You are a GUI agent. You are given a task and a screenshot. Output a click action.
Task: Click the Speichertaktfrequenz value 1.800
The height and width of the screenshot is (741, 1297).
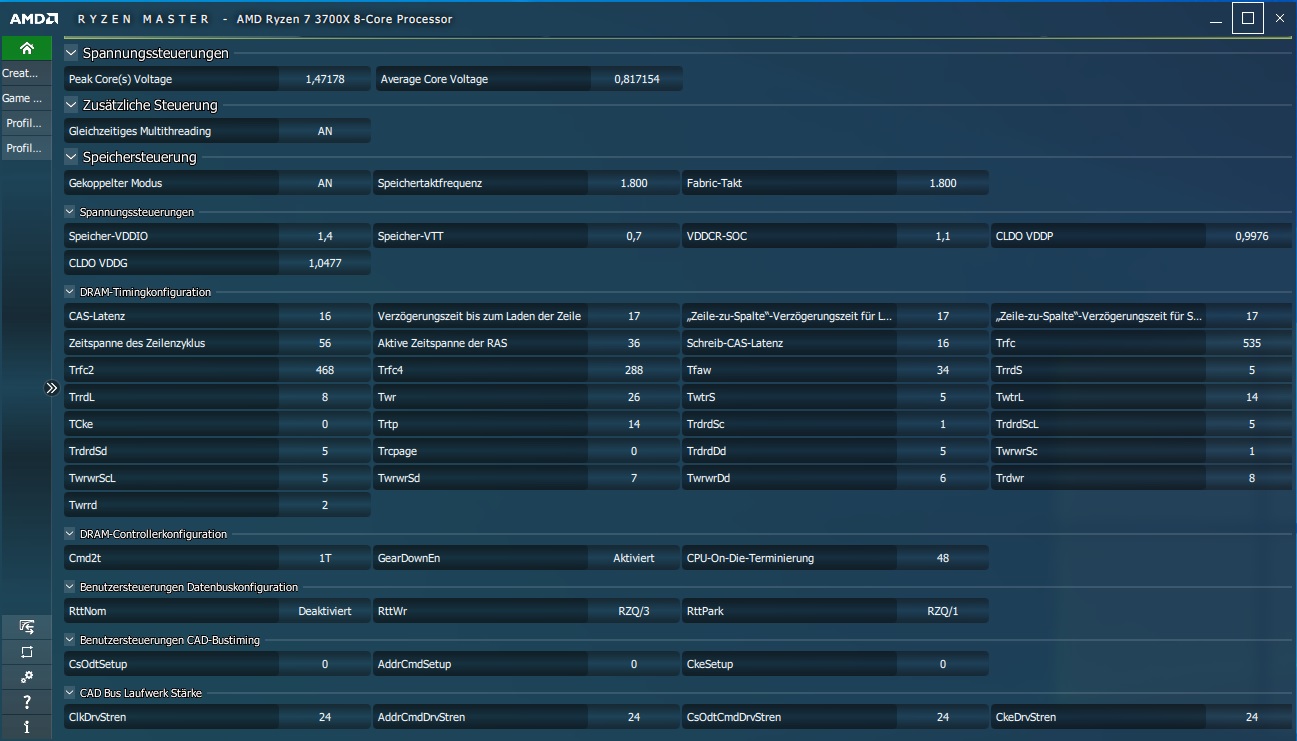(634, 183)
